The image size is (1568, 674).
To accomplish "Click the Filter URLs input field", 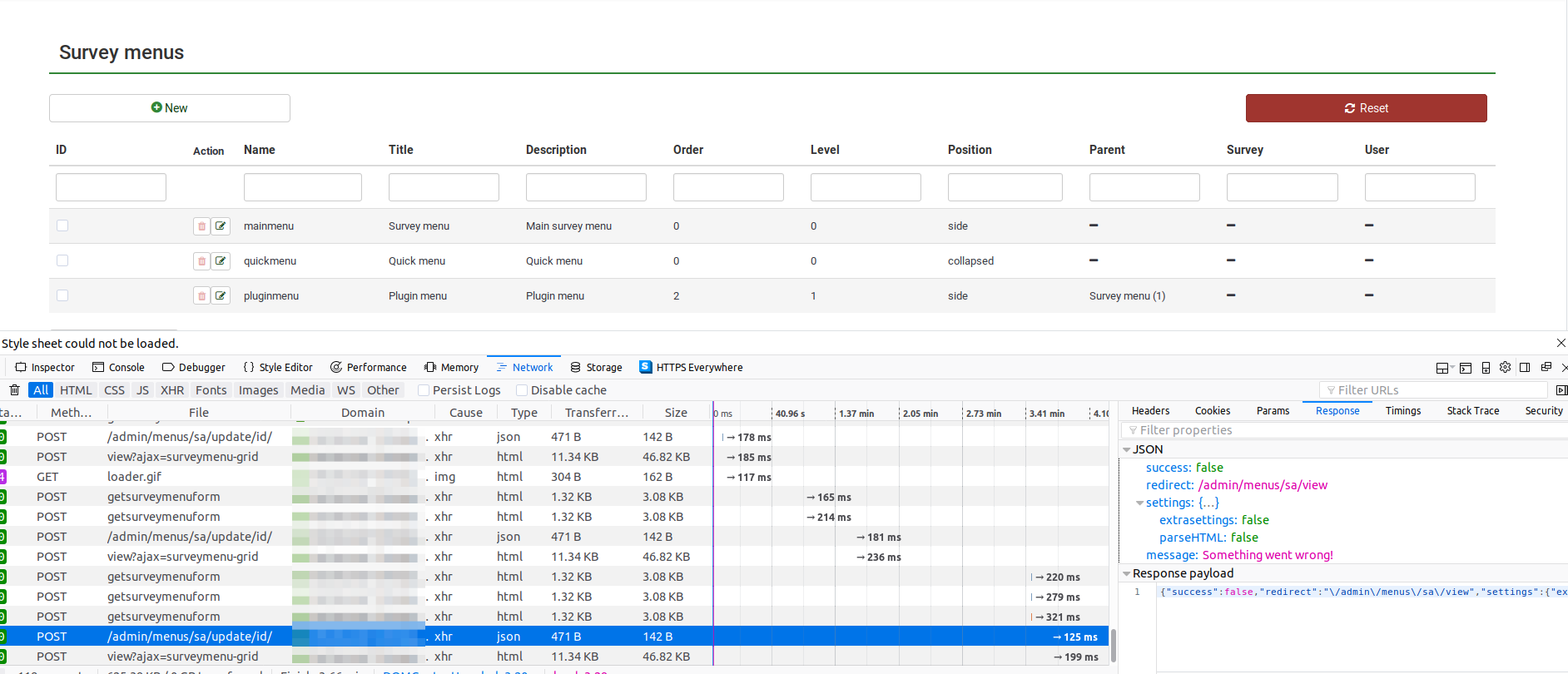I will click(x=1433, y=390).
